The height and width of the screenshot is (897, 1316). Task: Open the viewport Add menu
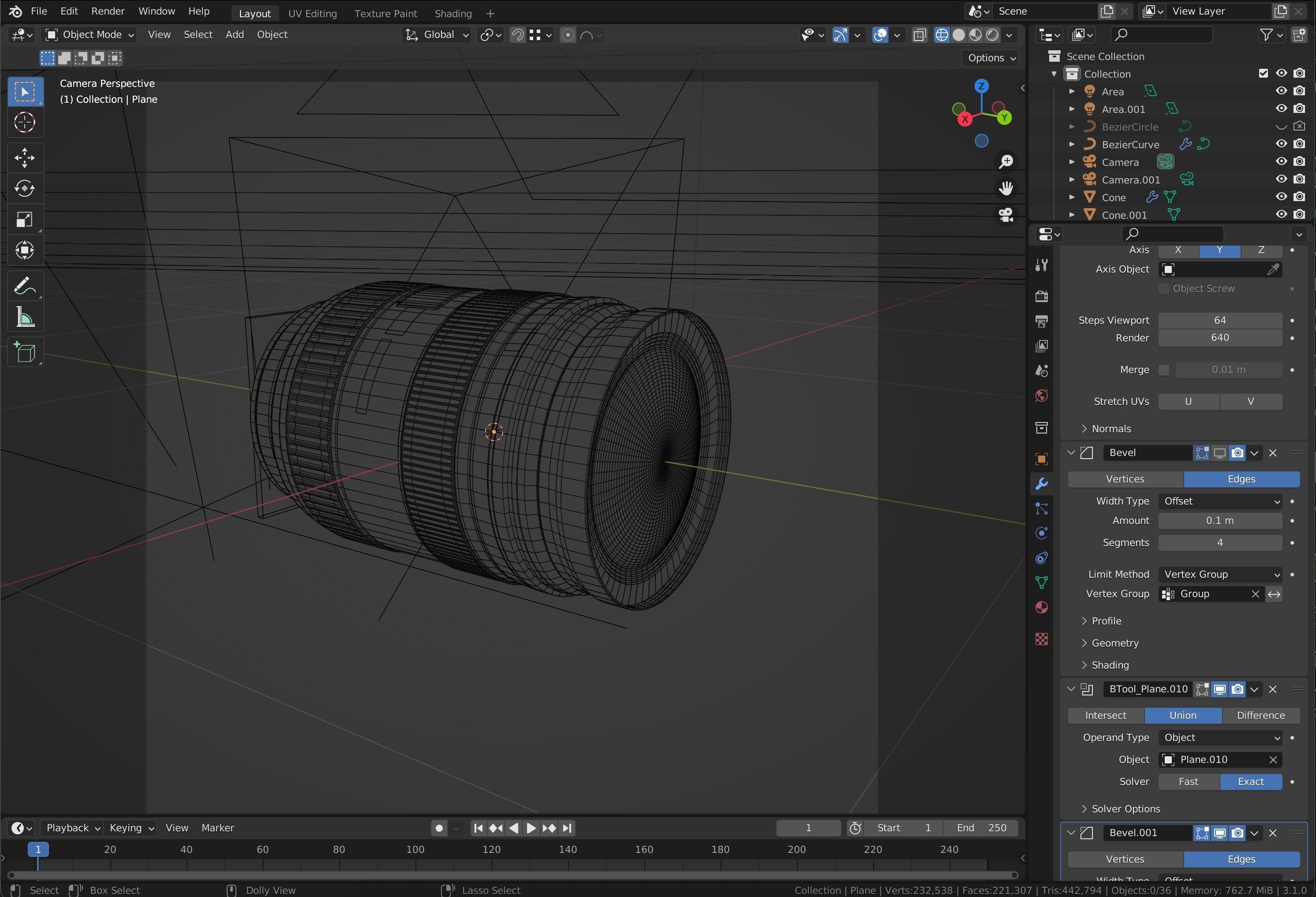point(235,34)
